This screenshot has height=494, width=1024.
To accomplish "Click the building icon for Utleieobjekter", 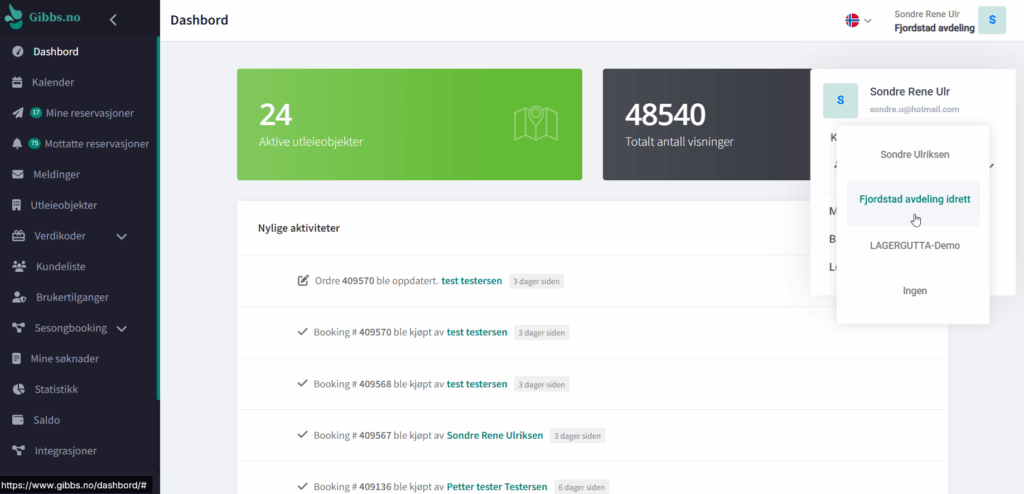I will [x=17, y=205].
